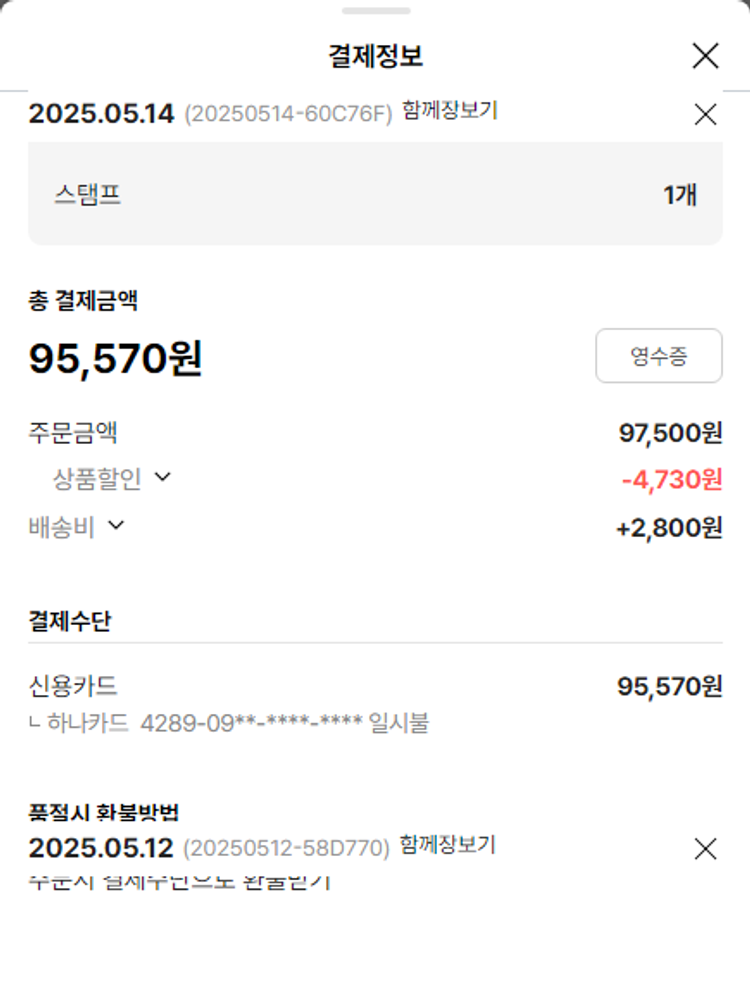Expand the 상품할인 discount details chevron
The image size is (750, 998).
pos(163,478)
